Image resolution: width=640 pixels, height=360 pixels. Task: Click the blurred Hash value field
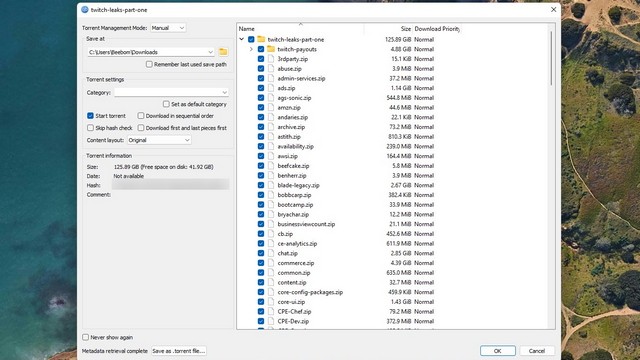point(171,185)
